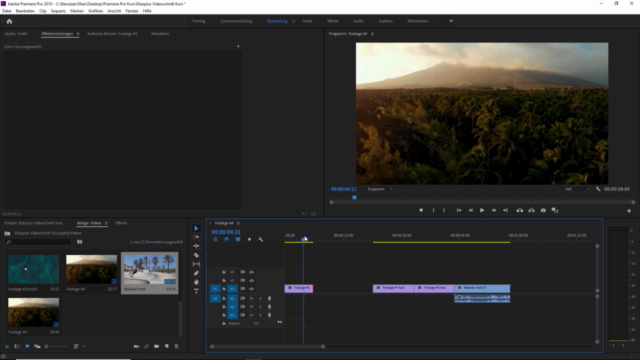Image resolution: width=640 pixels, height=360 pixels.
Task: Open Effekteinstellungen panel menu
Action: pos(78,34)
